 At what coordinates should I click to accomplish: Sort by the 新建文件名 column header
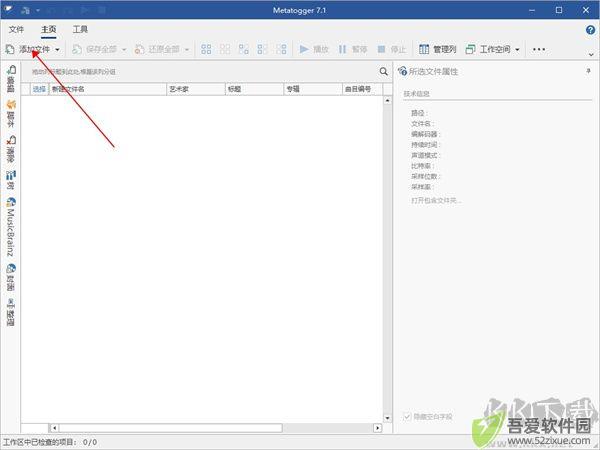point(108,89)
